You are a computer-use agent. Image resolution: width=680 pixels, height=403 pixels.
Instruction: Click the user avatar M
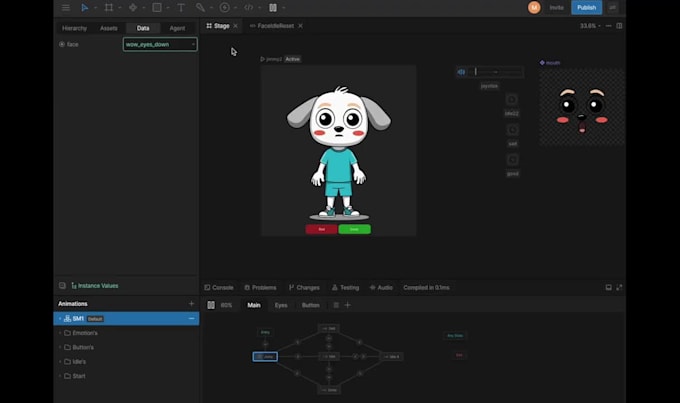534,7
